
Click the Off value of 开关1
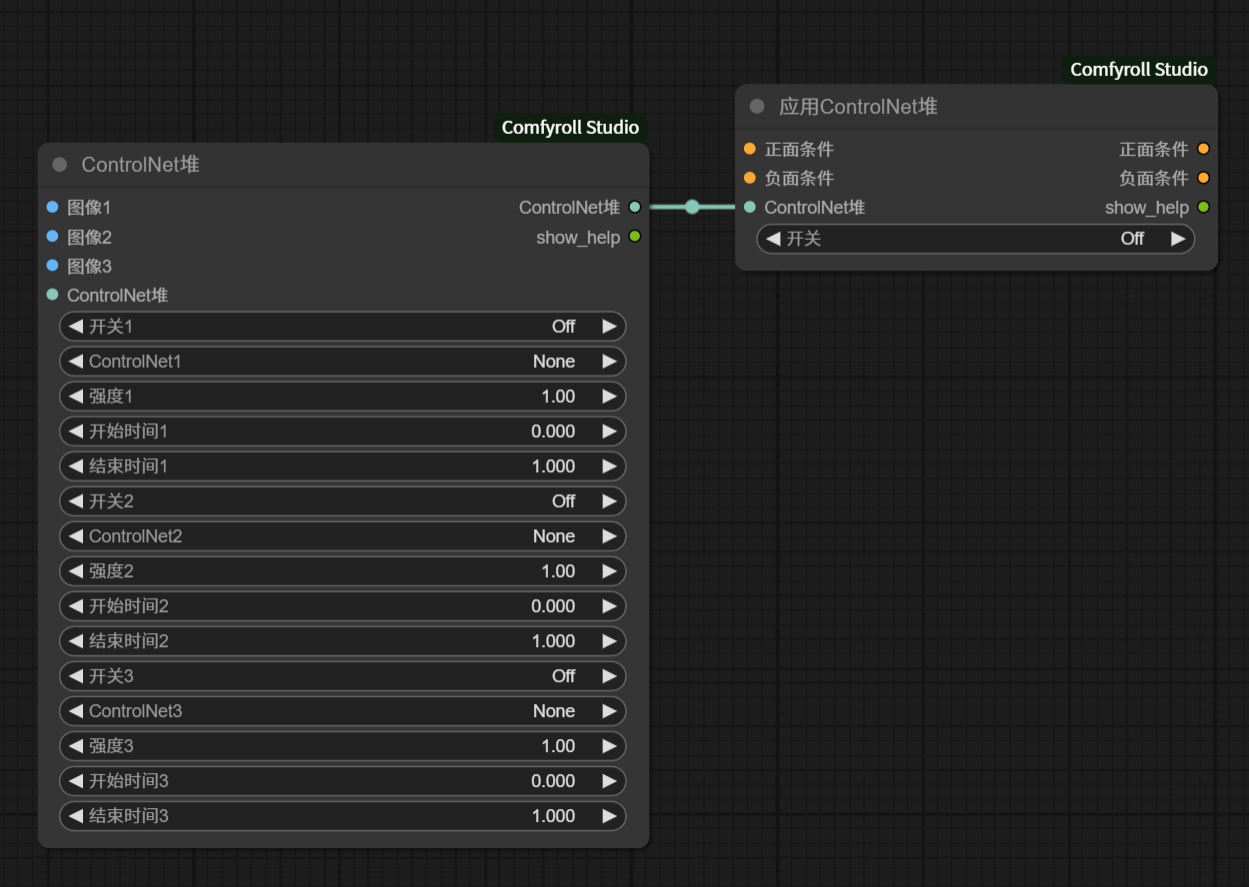(564, 326)
